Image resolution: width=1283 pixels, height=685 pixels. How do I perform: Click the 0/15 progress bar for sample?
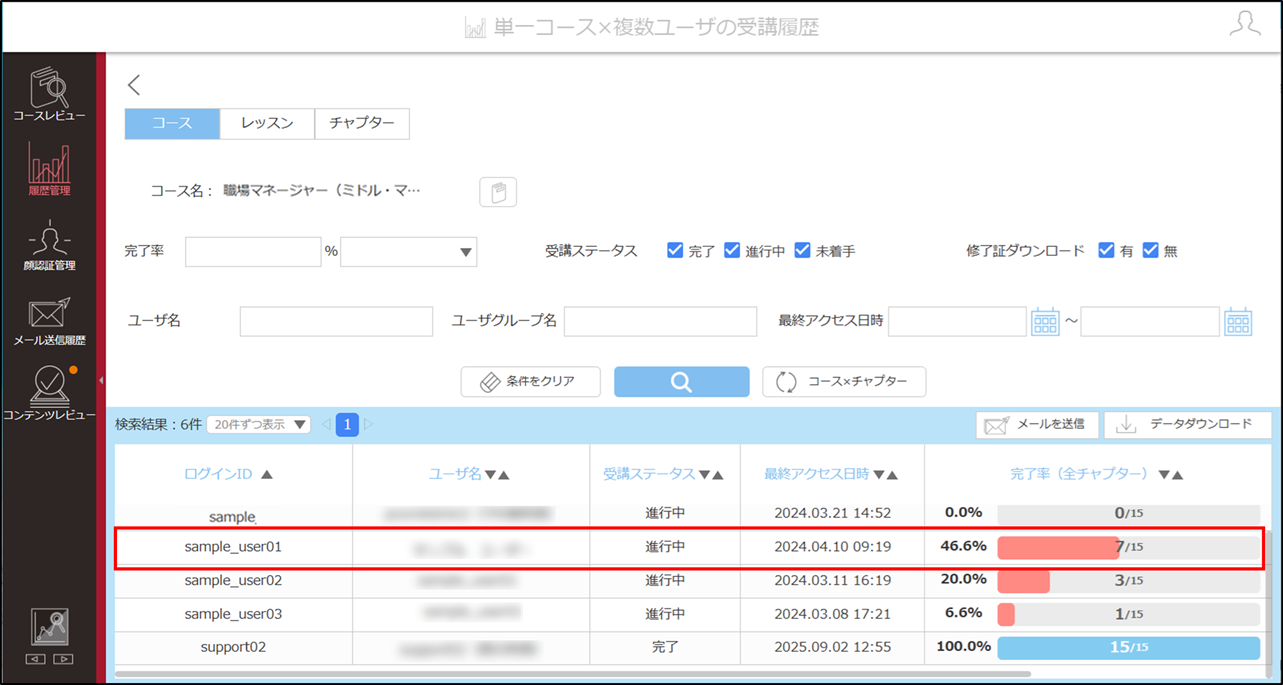pos(1128,513)
